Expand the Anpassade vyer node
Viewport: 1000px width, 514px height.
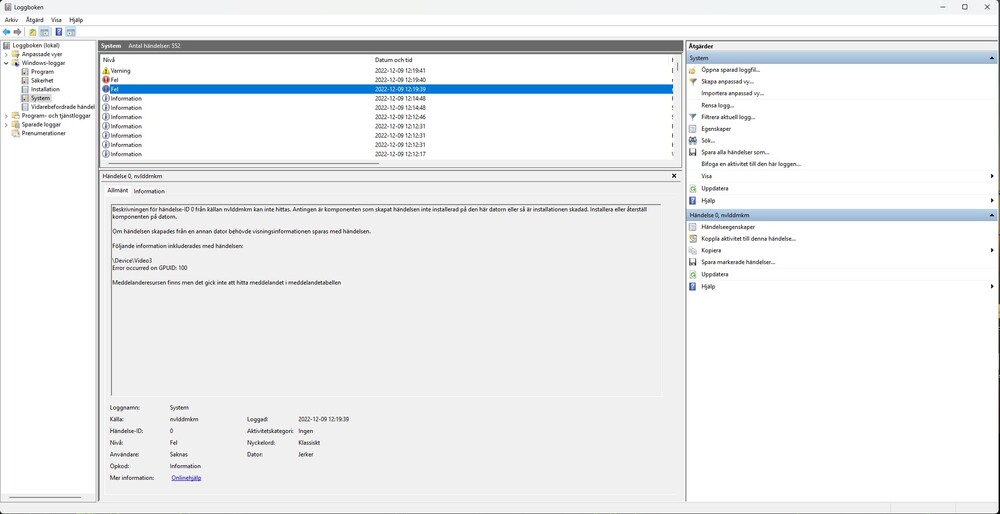[x=6, y=54]
